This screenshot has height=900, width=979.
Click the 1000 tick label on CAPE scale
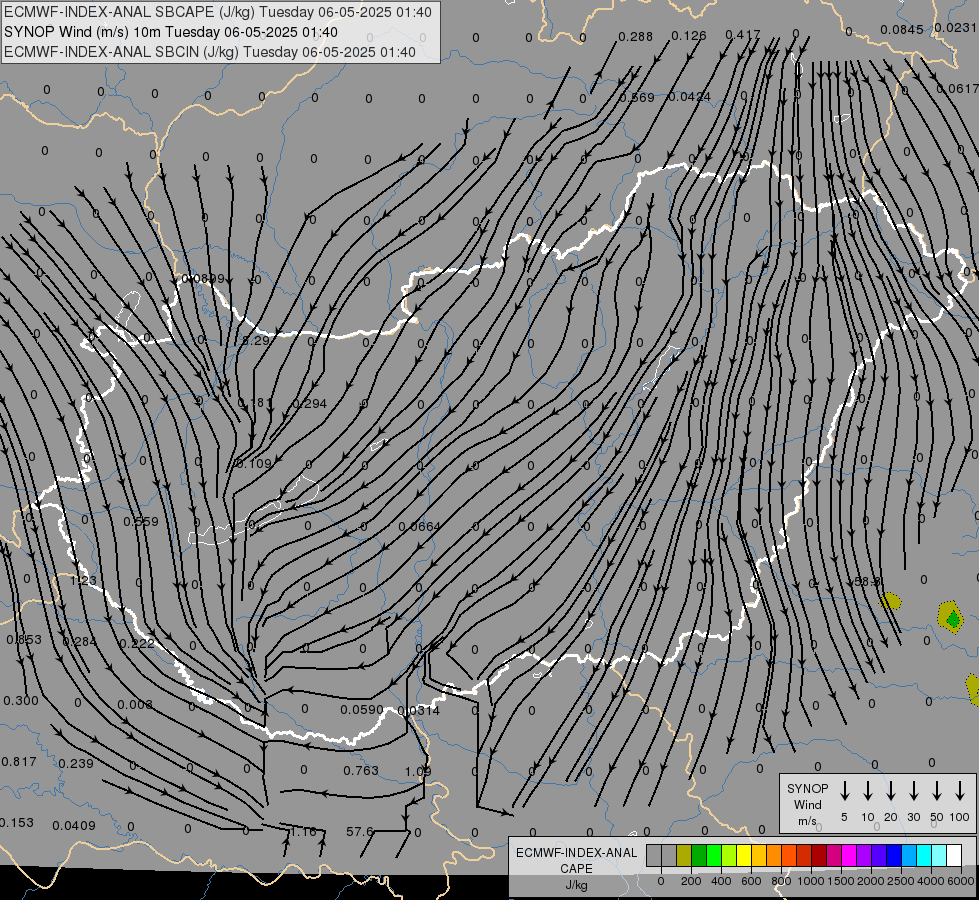click(x=810, y=881)
